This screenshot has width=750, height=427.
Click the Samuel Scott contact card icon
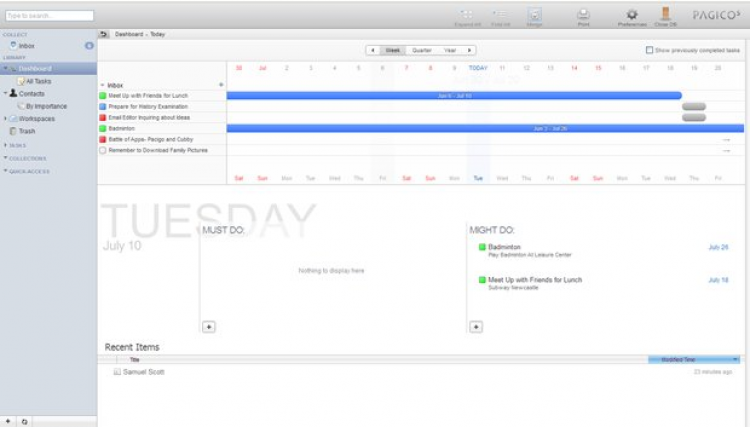[x=117, y=372]
